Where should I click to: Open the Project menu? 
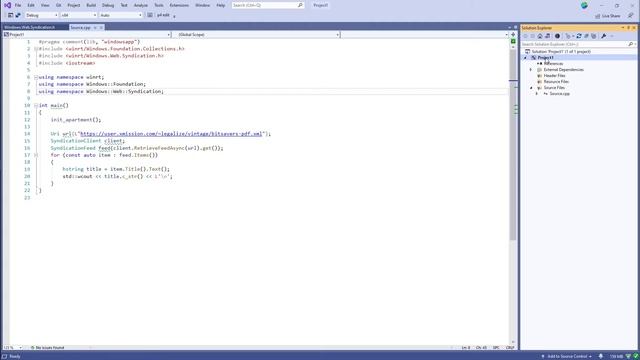[74, 5]
